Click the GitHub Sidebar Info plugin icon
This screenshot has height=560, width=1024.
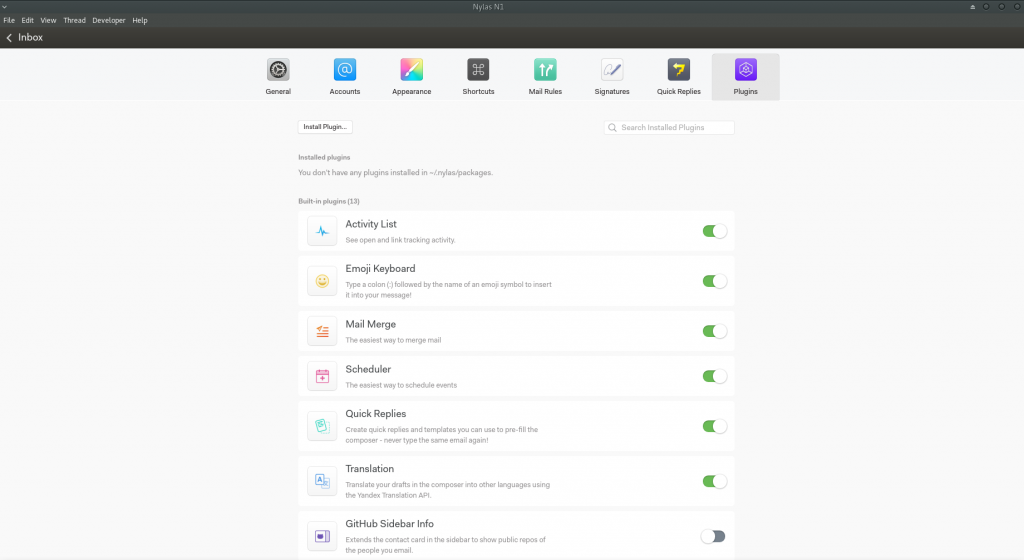322,537
